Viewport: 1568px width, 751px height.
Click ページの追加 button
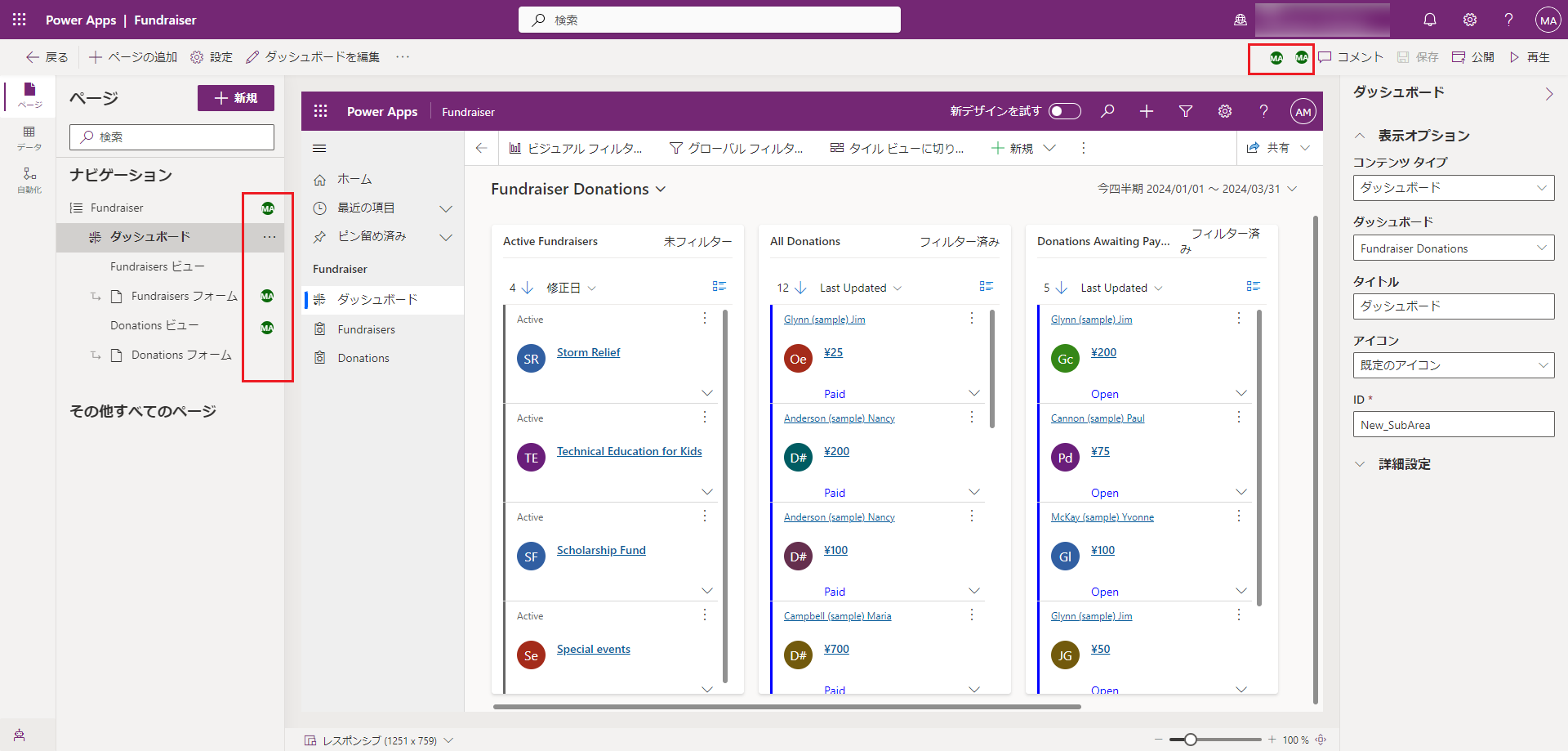tap(133, 57)
